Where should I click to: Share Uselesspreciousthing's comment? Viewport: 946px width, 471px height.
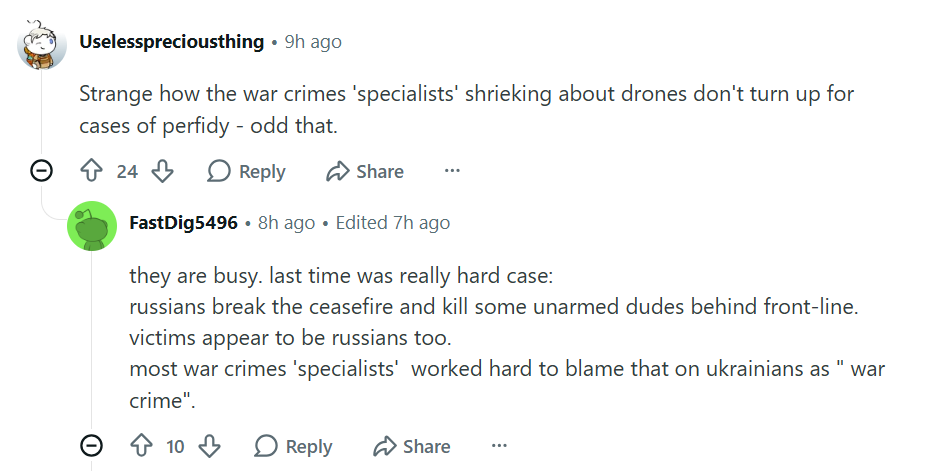[x=365, y=172]
